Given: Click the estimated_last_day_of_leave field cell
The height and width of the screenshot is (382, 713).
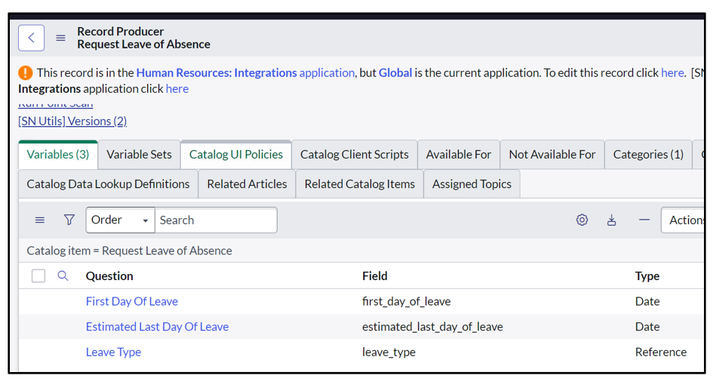Looking at the screenshot, I should click(432, 327).
